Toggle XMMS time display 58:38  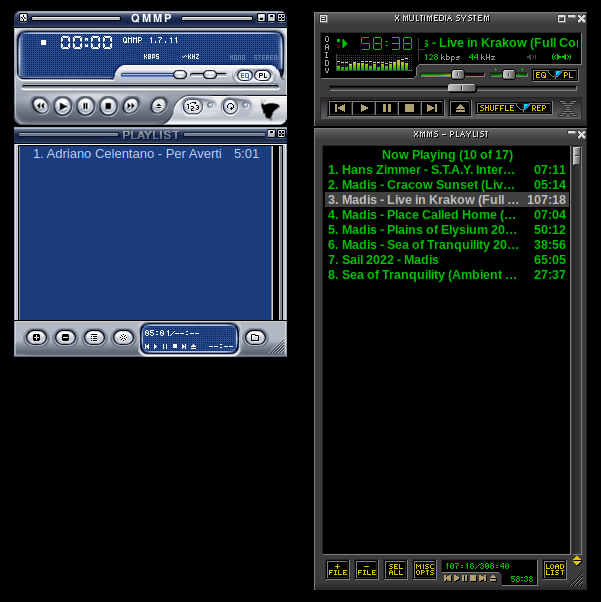[x=386, y=44]
